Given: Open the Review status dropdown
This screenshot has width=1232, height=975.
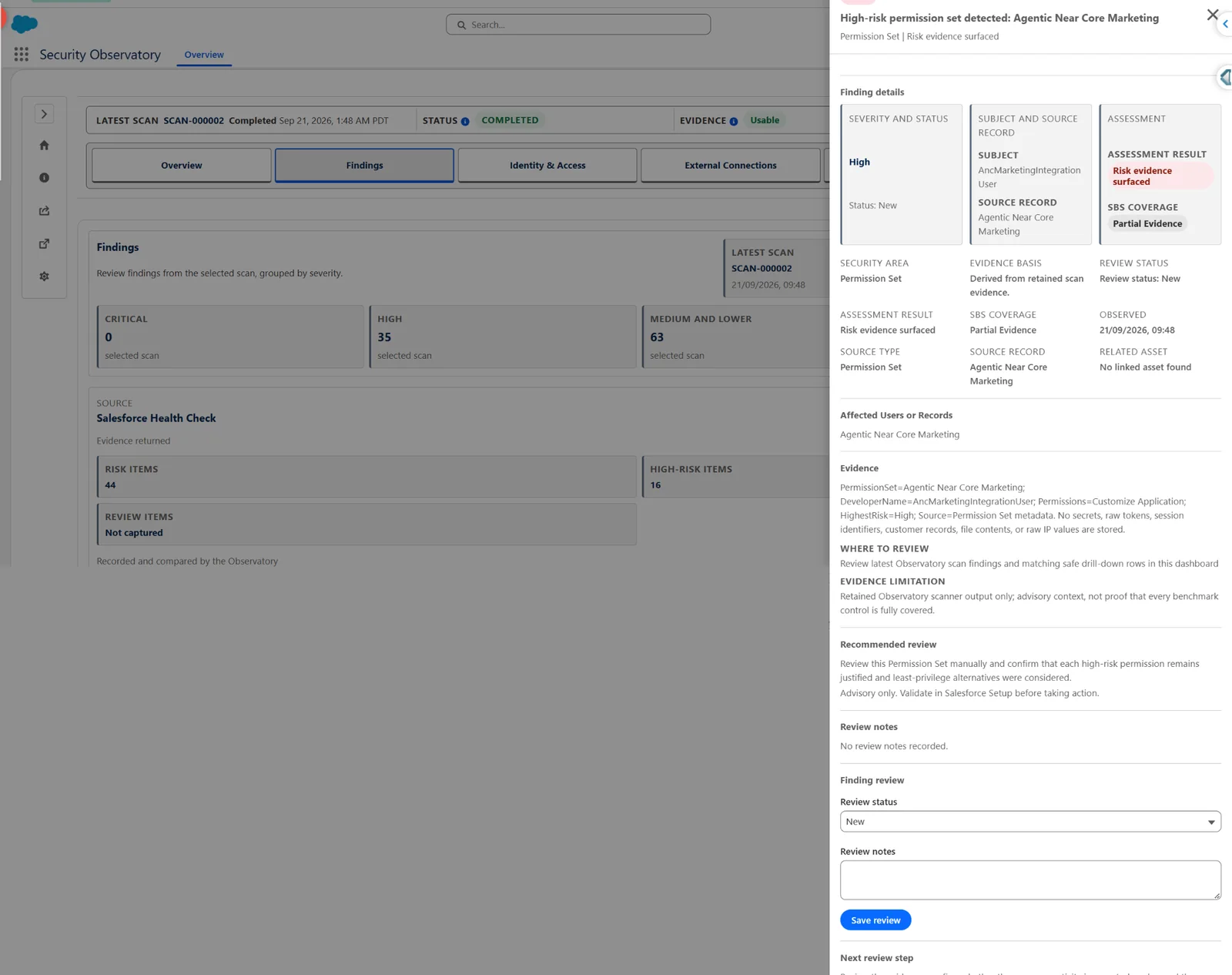Looking at the screenshot, I should (x=1030, y=822).
